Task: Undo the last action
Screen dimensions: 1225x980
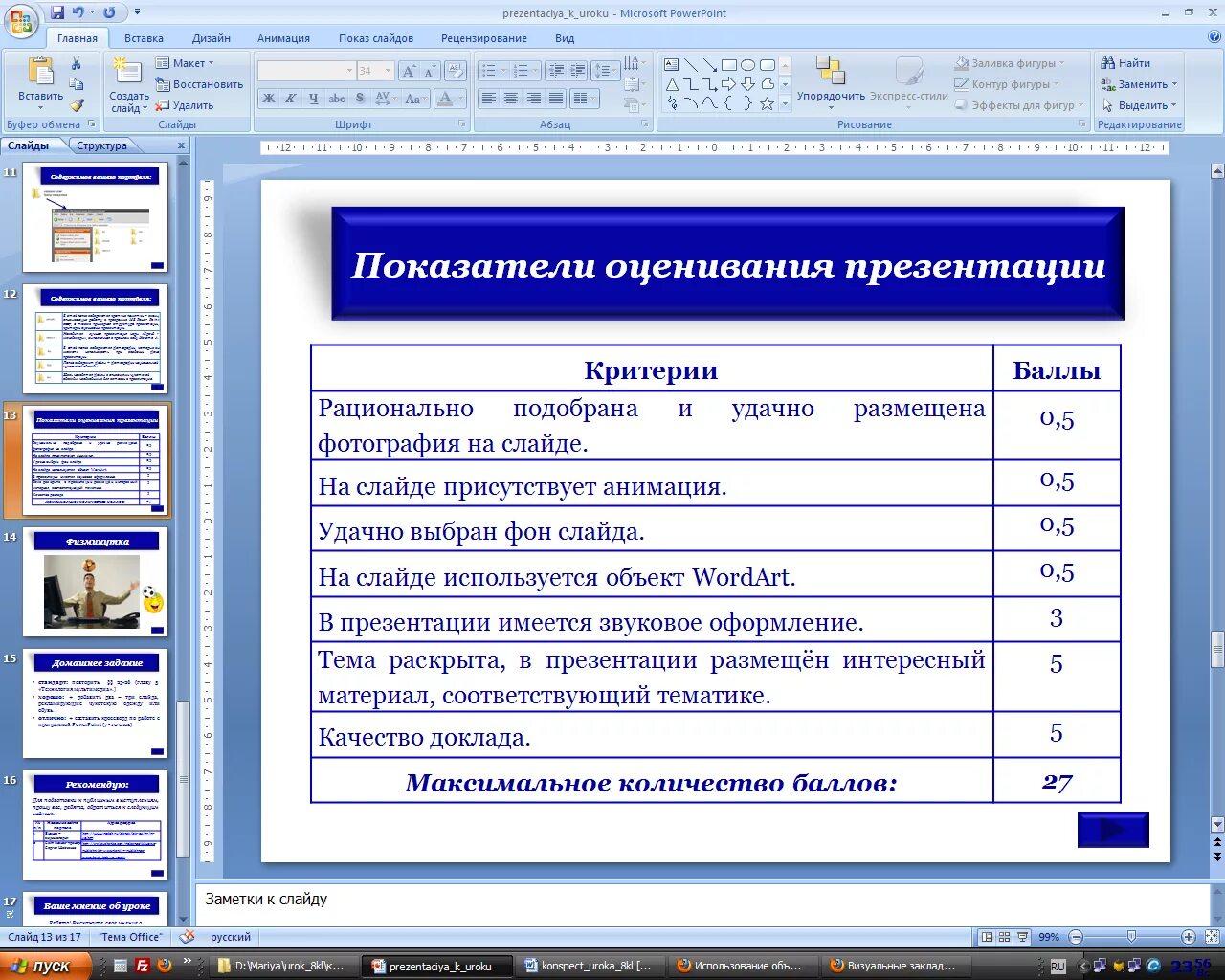Action: [78, 13]
